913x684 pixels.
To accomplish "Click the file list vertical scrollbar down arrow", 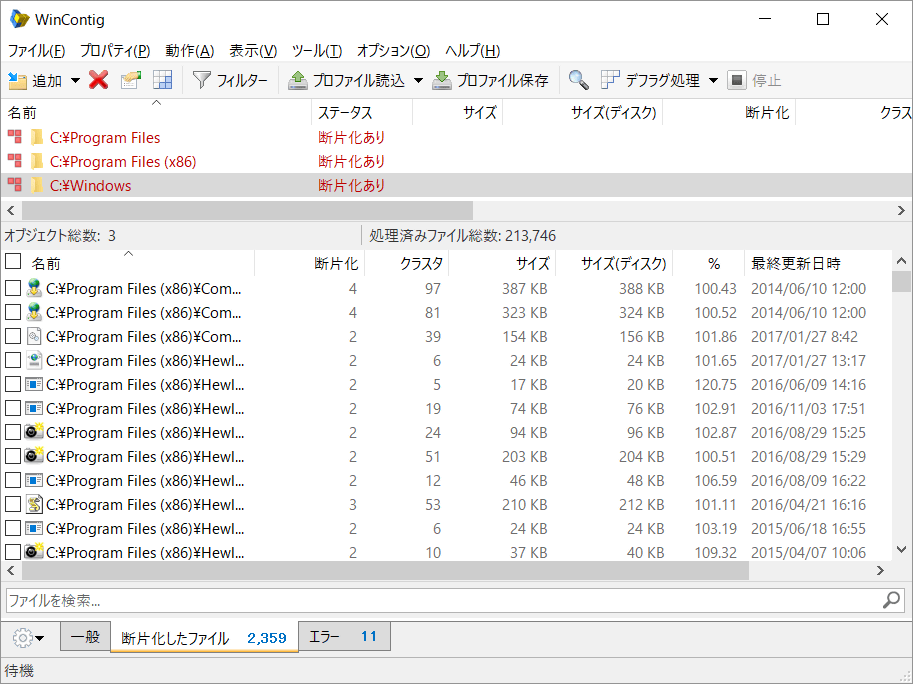I will tap(901, 549).
